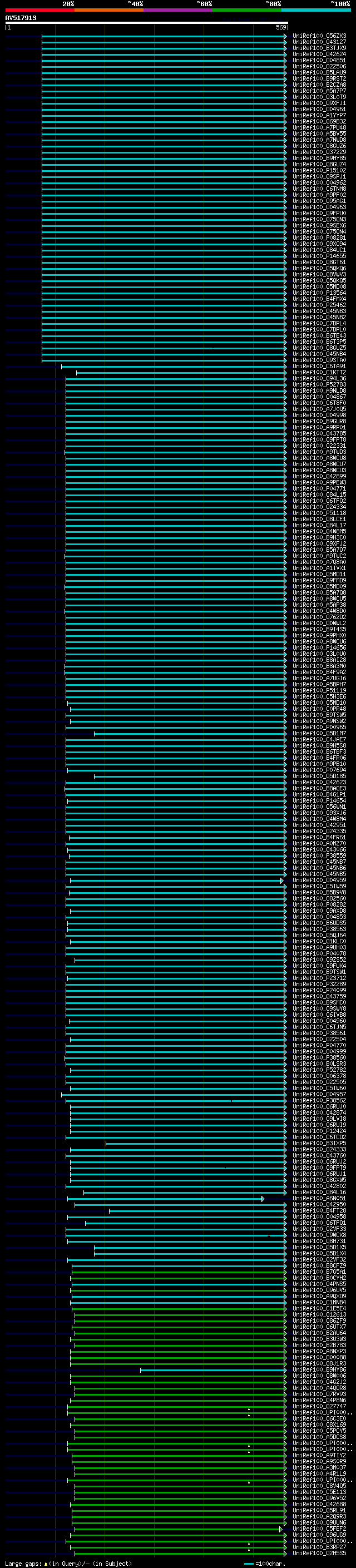Click hit label UniRef100_B9HY86
The image size is (356, 1568).
pyautogui.click(x=319, y=1369)
